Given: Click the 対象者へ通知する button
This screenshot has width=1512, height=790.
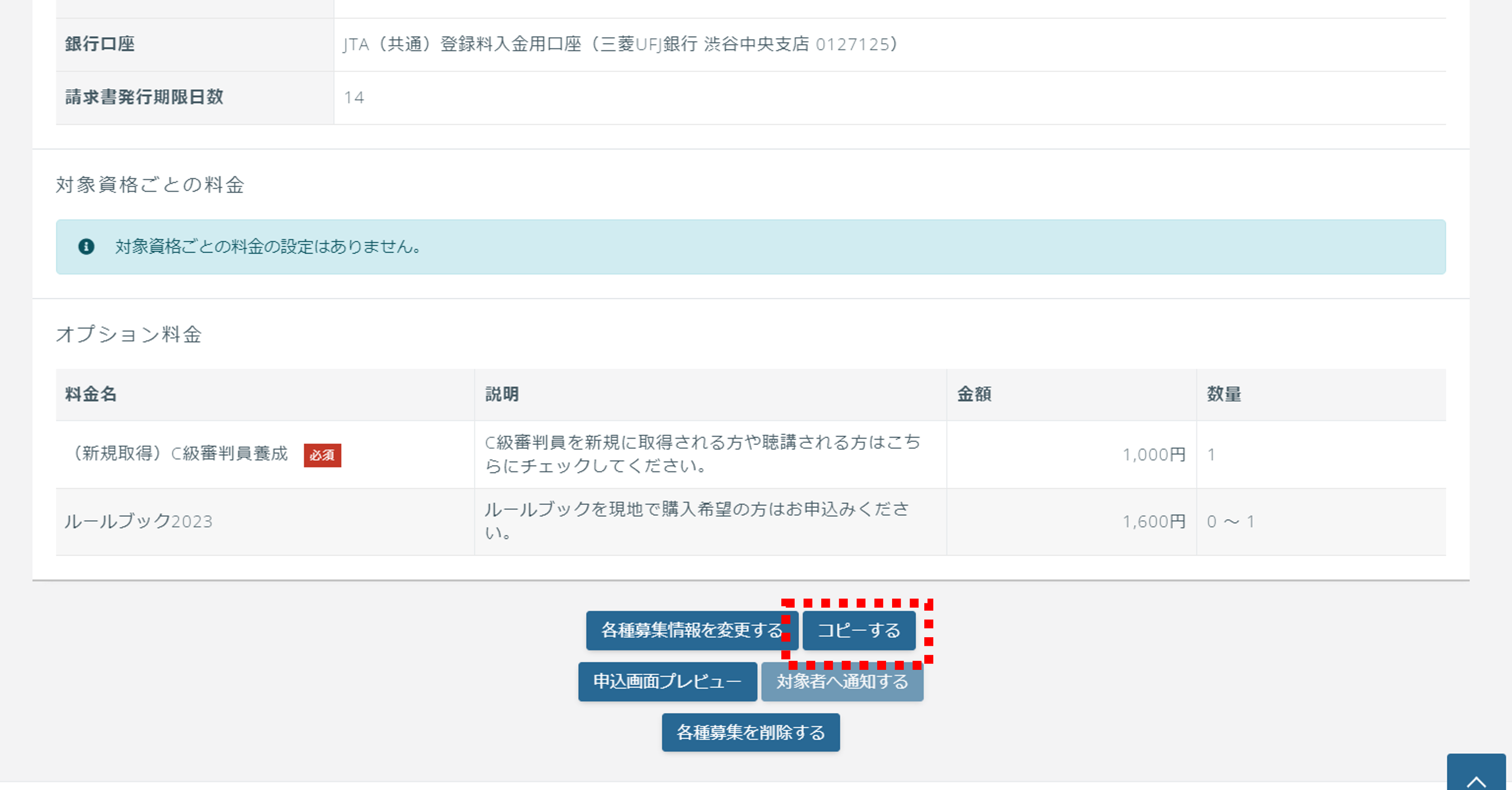Looking at the screenshot, I should [x=842, y=681].
